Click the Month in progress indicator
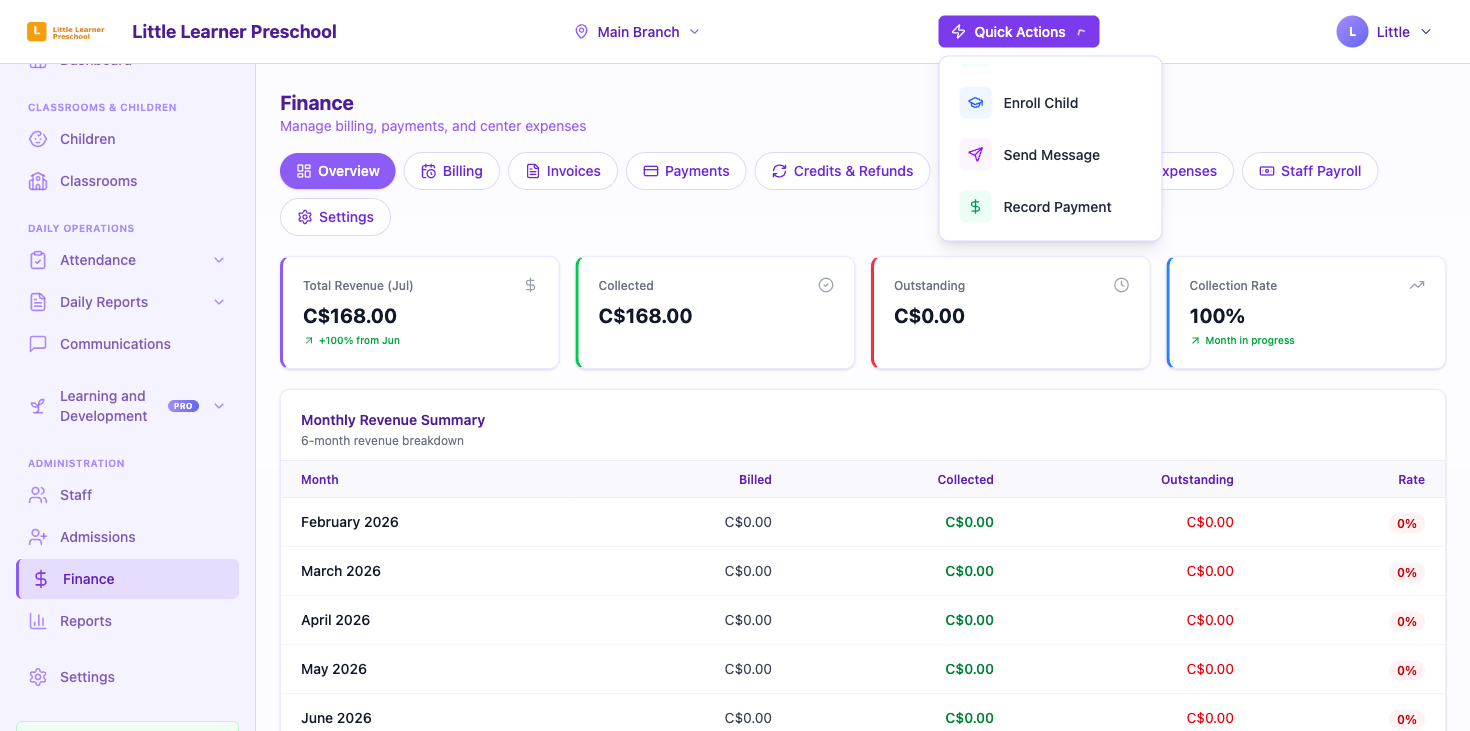This screenshot has width=1470, height=731. coord(1242,341)
